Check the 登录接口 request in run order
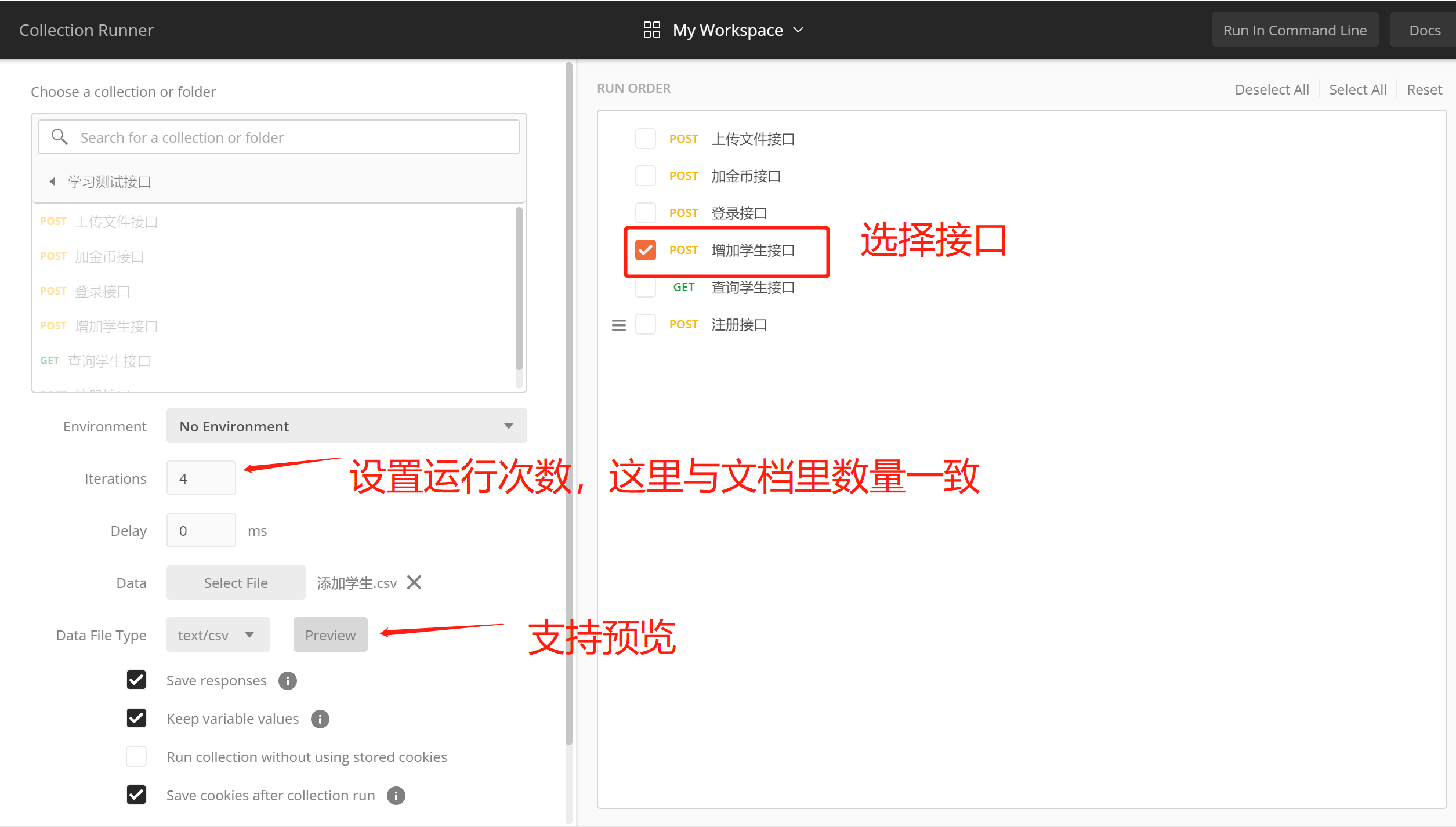 pos(645,213)
